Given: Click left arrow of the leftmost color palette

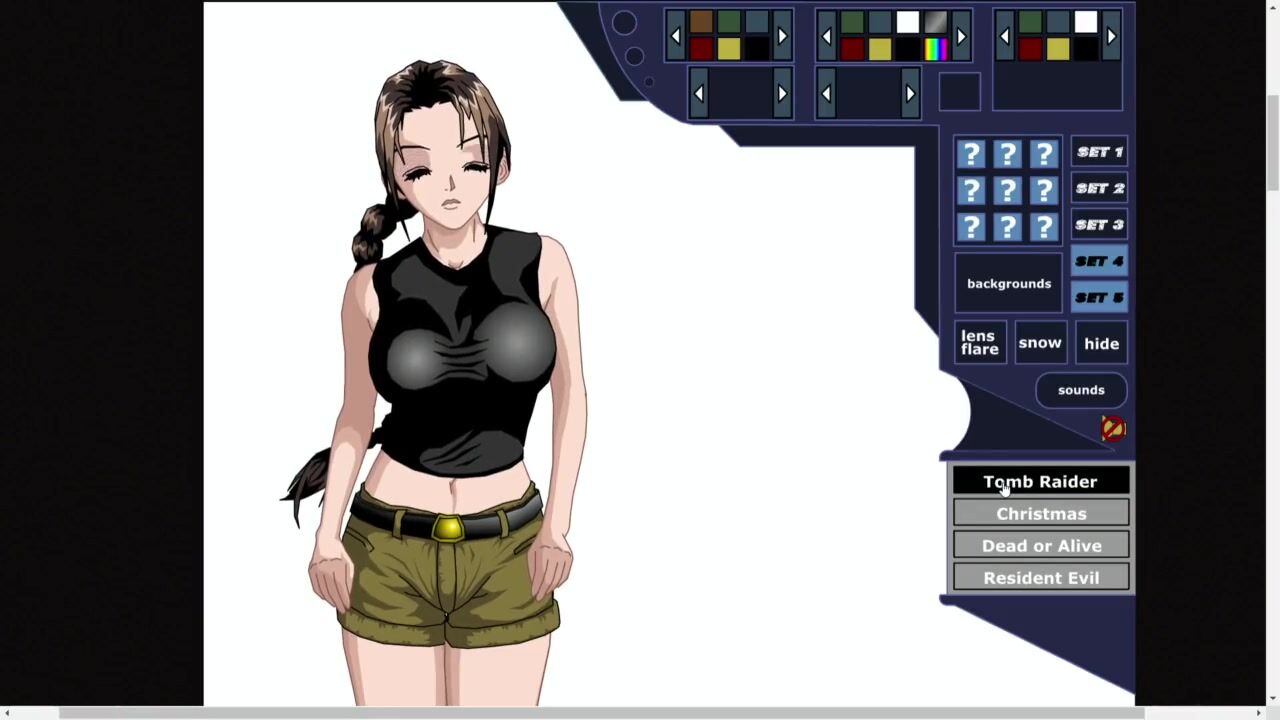Looking at the screenshot, I should pyautogui.click(x=676, y=36).
